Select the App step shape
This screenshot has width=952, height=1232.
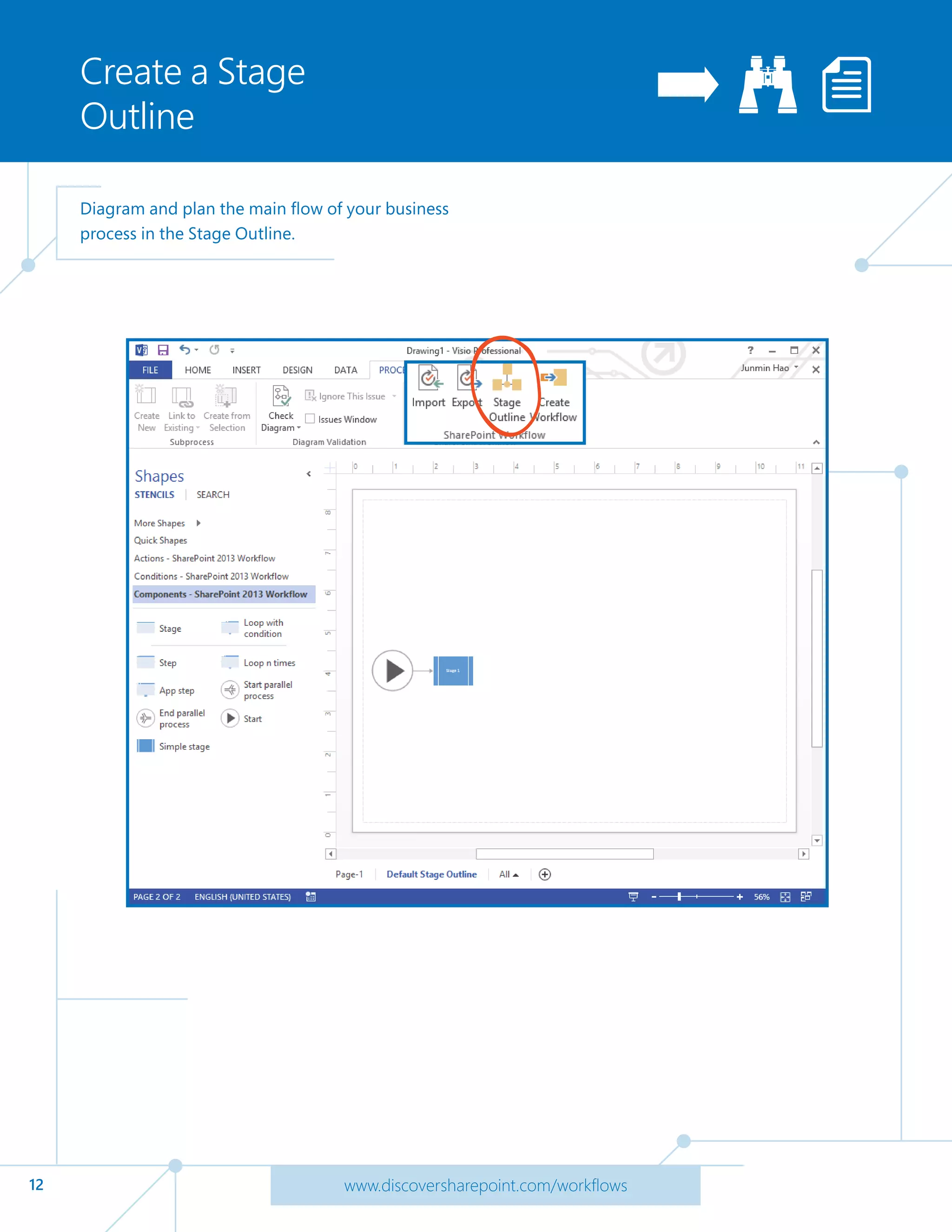(165, 690)
